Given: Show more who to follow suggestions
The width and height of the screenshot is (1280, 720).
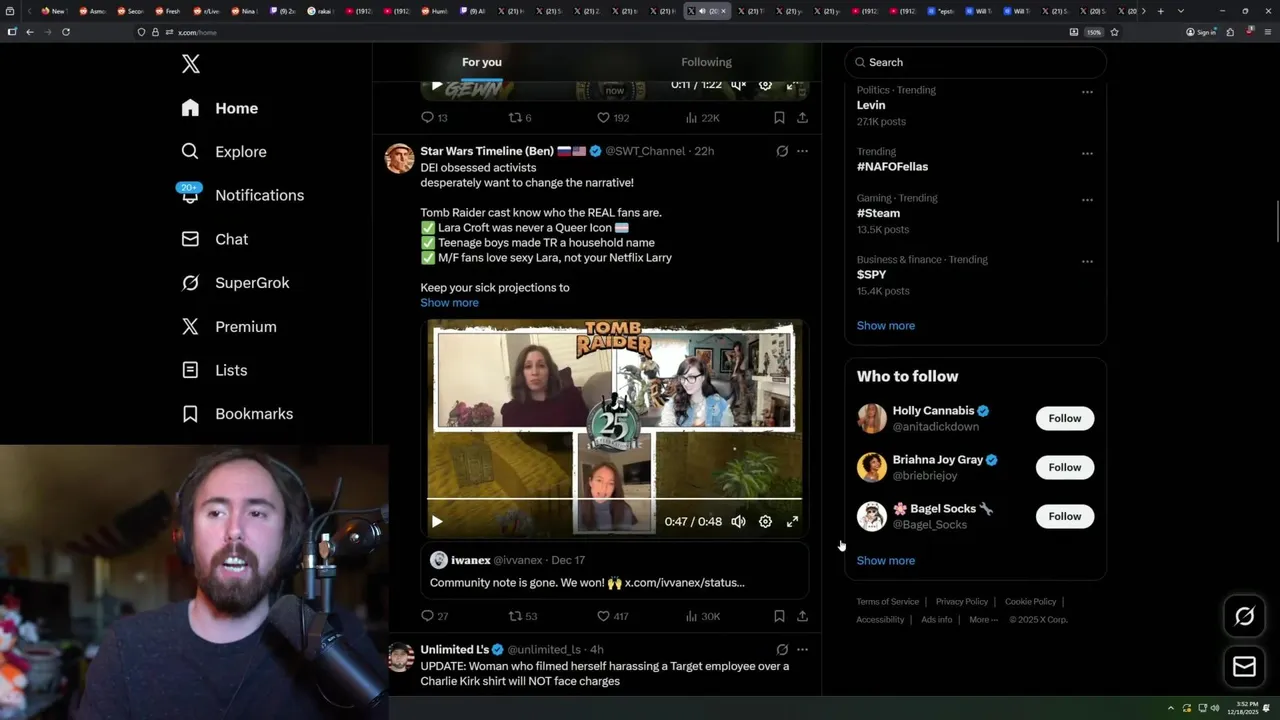Looking at the screenshot, I should click(886, 560).
